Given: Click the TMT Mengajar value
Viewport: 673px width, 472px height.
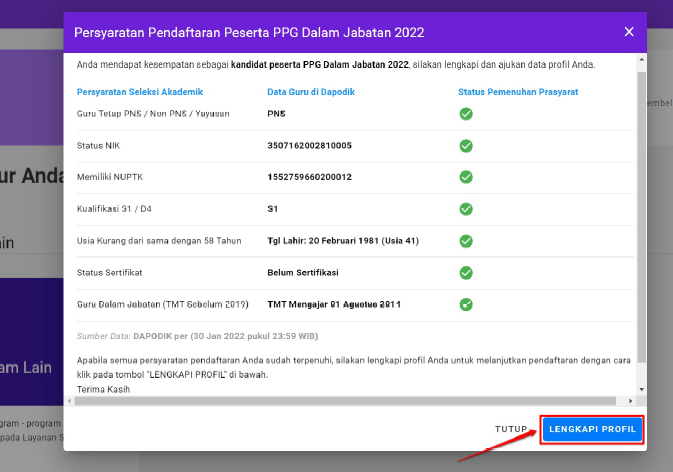Looking at the screenshot, I should point(334,304).
